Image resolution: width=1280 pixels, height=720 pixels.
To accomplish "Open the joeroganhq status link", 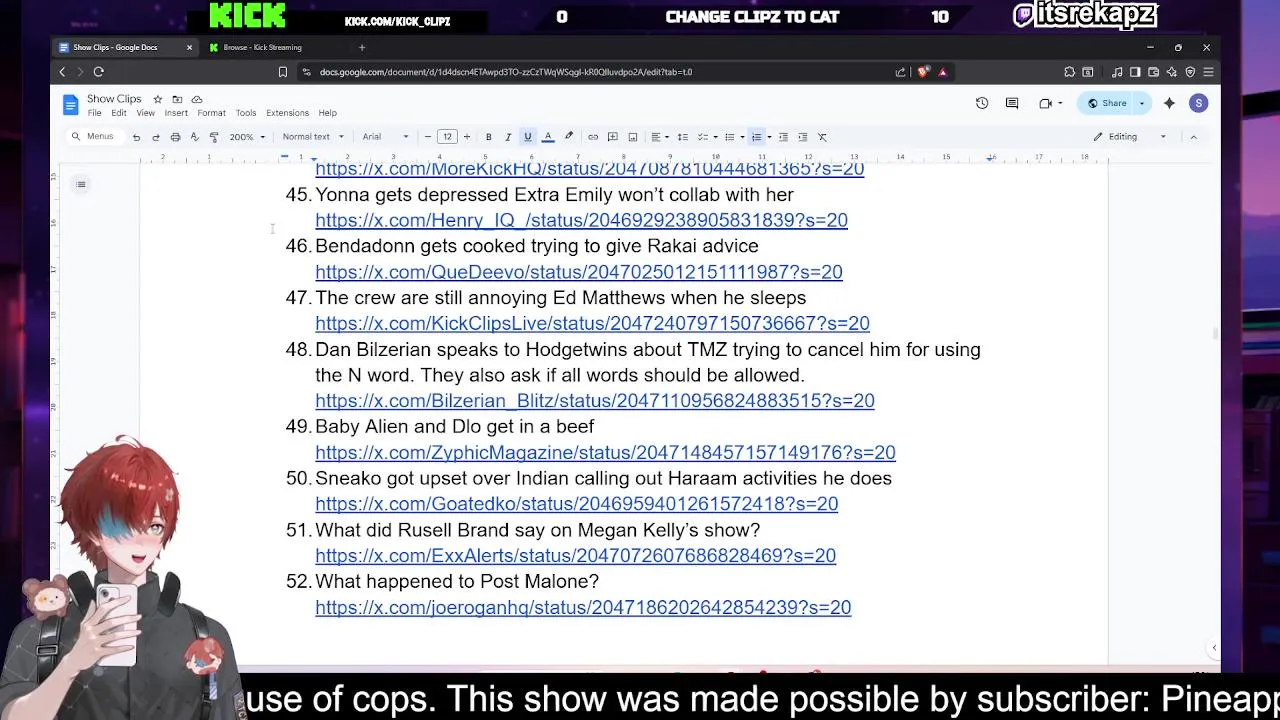I will tap(583, 607).
